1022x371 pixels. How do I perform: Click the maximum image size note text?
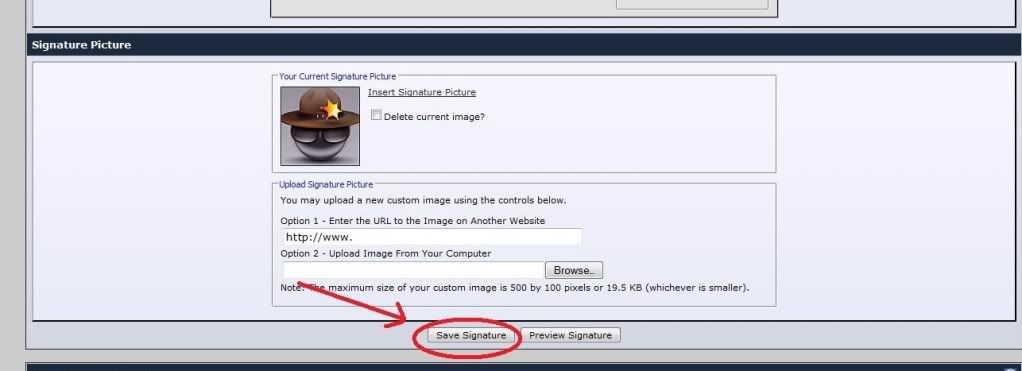(x=515, y=287)
